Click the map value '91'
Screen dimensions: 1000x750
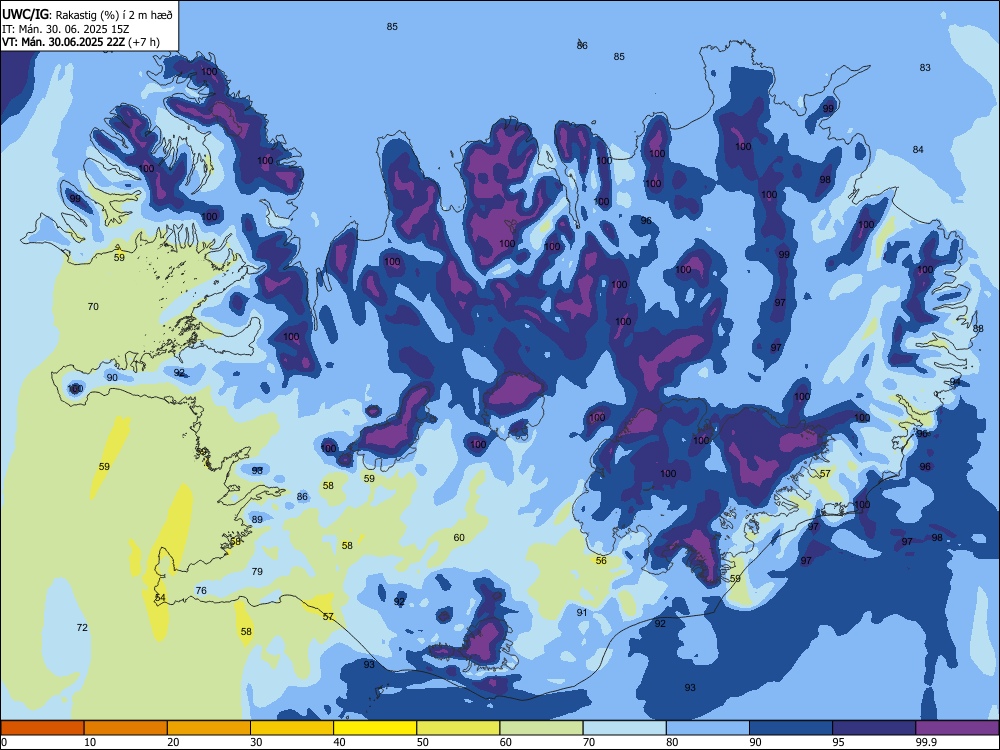(x=582, y=612)
